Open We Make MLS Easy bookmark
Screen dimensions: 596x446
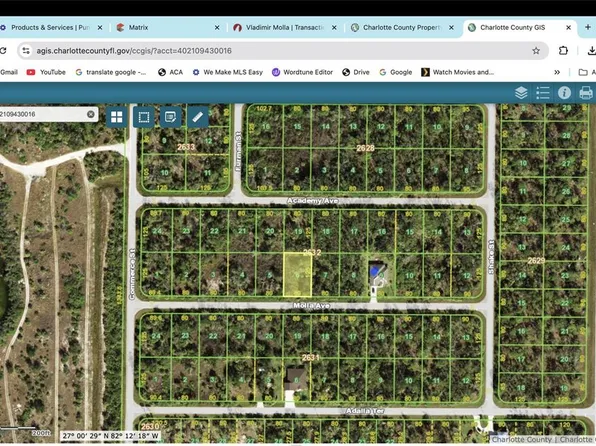pyautogui.click(x=227, y=72)
